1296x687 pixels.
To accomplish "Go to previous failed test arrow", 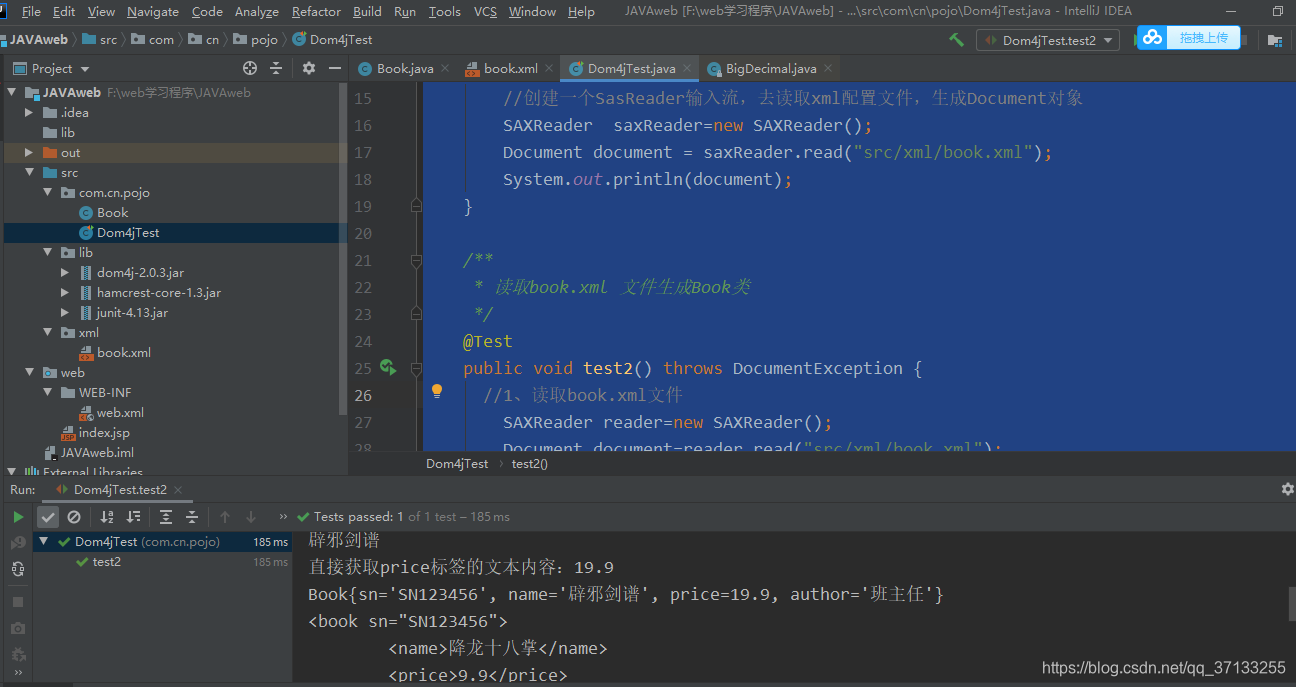I will pyautogui.click(x=225, y=517).
